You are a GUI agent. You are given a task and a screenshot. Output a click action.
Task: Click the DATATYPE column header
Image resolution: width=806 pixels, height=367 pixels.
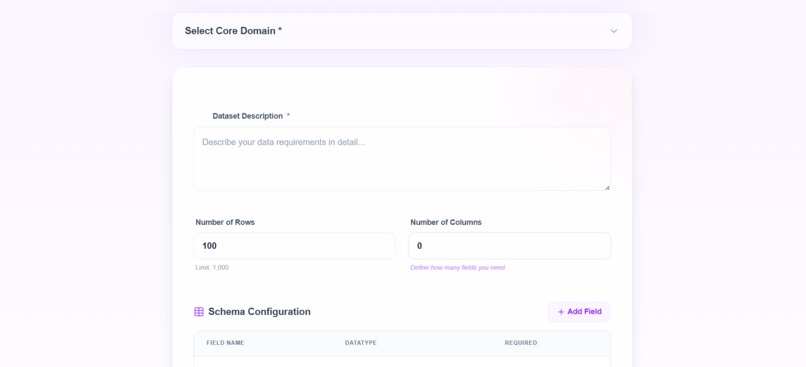click(x=361, y=343)
